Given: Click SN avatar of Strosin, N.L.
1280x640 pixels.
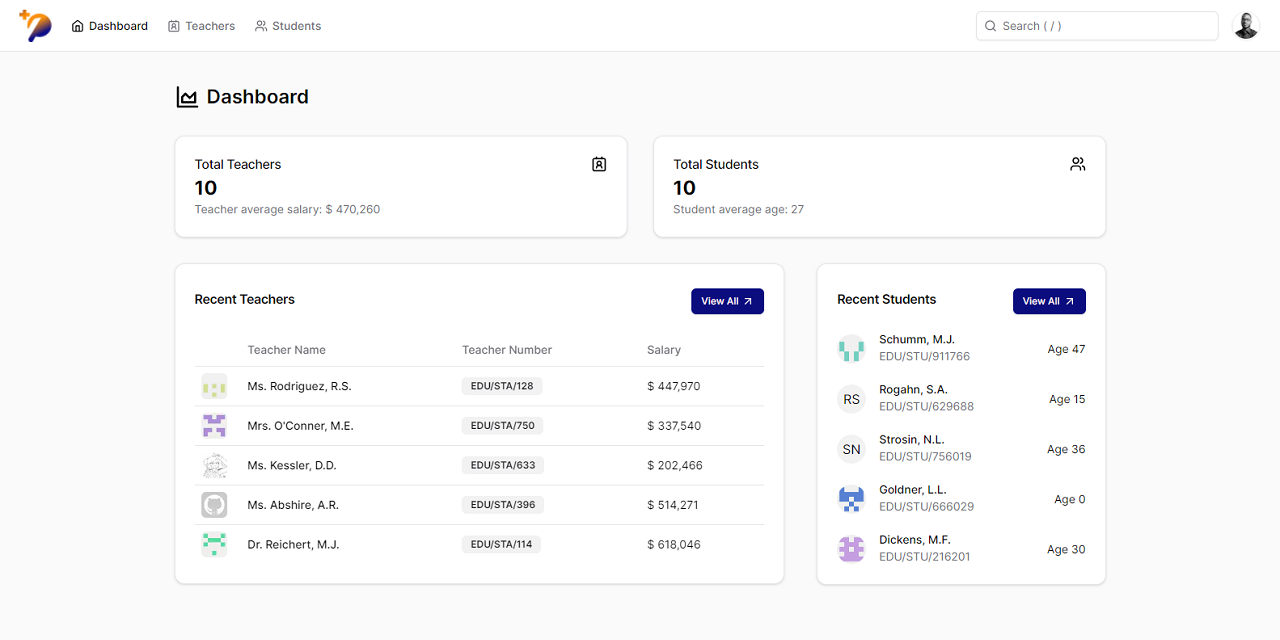Looking at the screenshot, I should [851, 449].
